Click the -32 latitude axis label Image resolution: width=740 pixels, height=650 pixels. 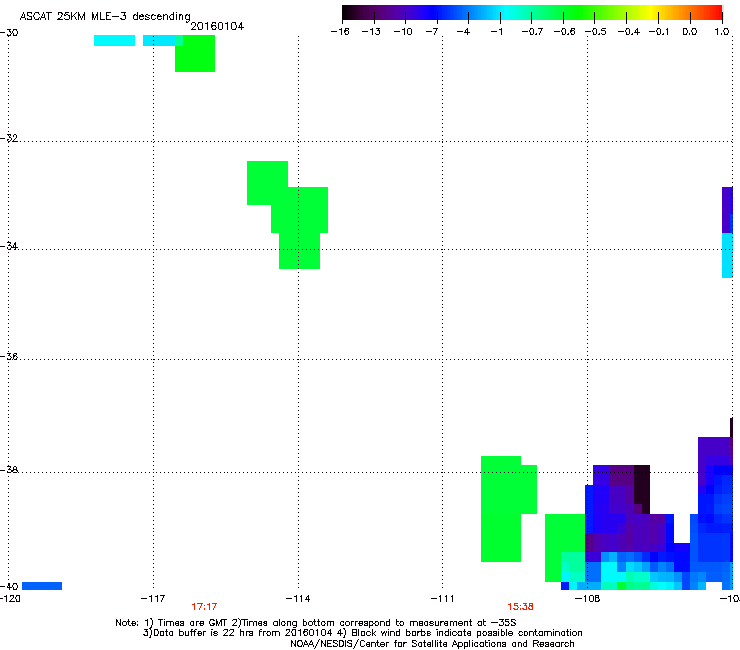(9, 138)
